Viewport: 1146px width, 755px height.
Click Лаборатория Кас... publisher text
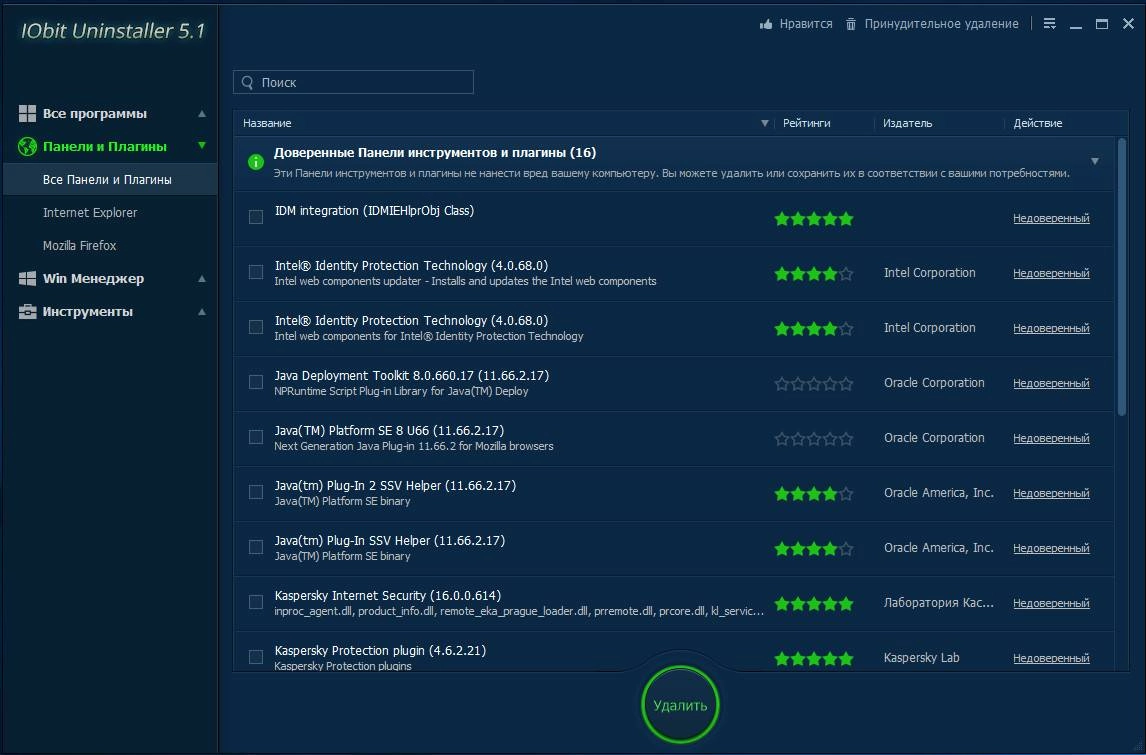(938, 603)
